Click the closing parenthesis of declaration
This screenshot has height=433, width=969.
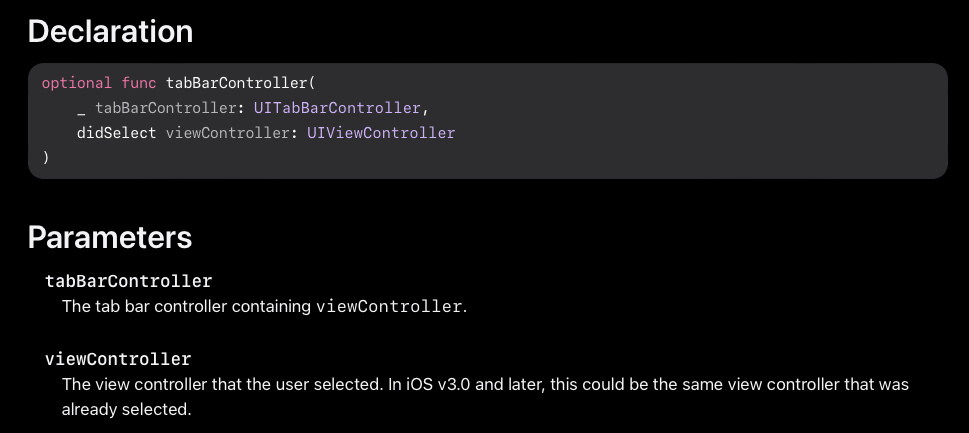(46, 158)
